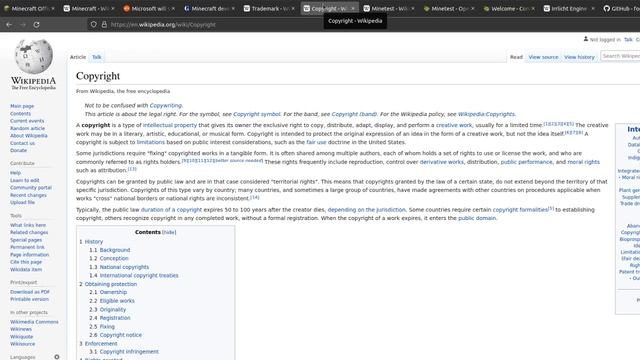
Task: Open the Wikidata item link
Action: (26, 269)
